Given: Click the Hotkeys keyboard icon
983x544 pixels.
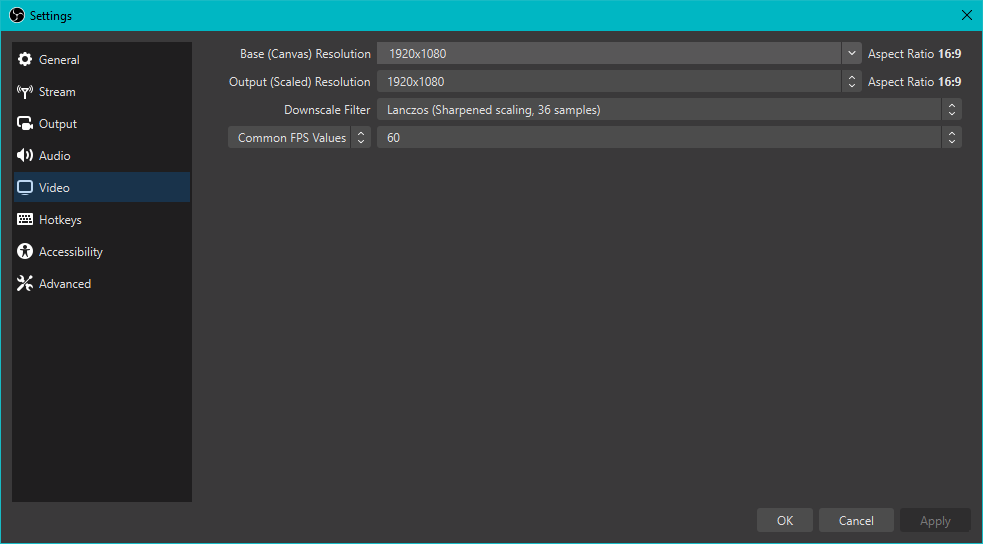Looking at the screenshot, I should click(x=25, y=220).
